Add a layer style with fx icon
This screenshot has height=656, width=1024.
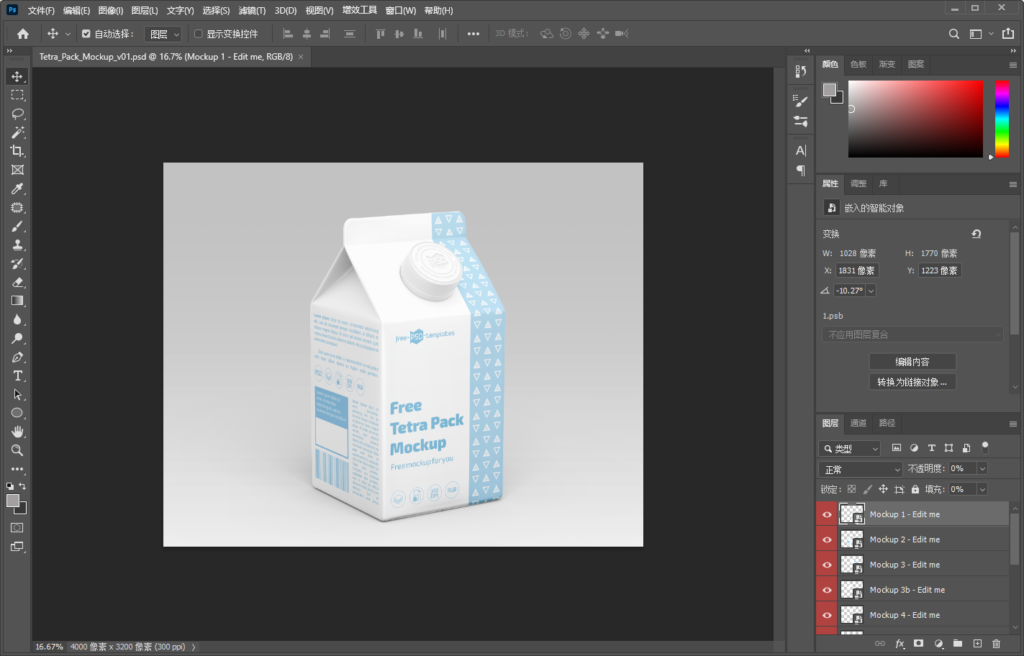click(899, 644)
